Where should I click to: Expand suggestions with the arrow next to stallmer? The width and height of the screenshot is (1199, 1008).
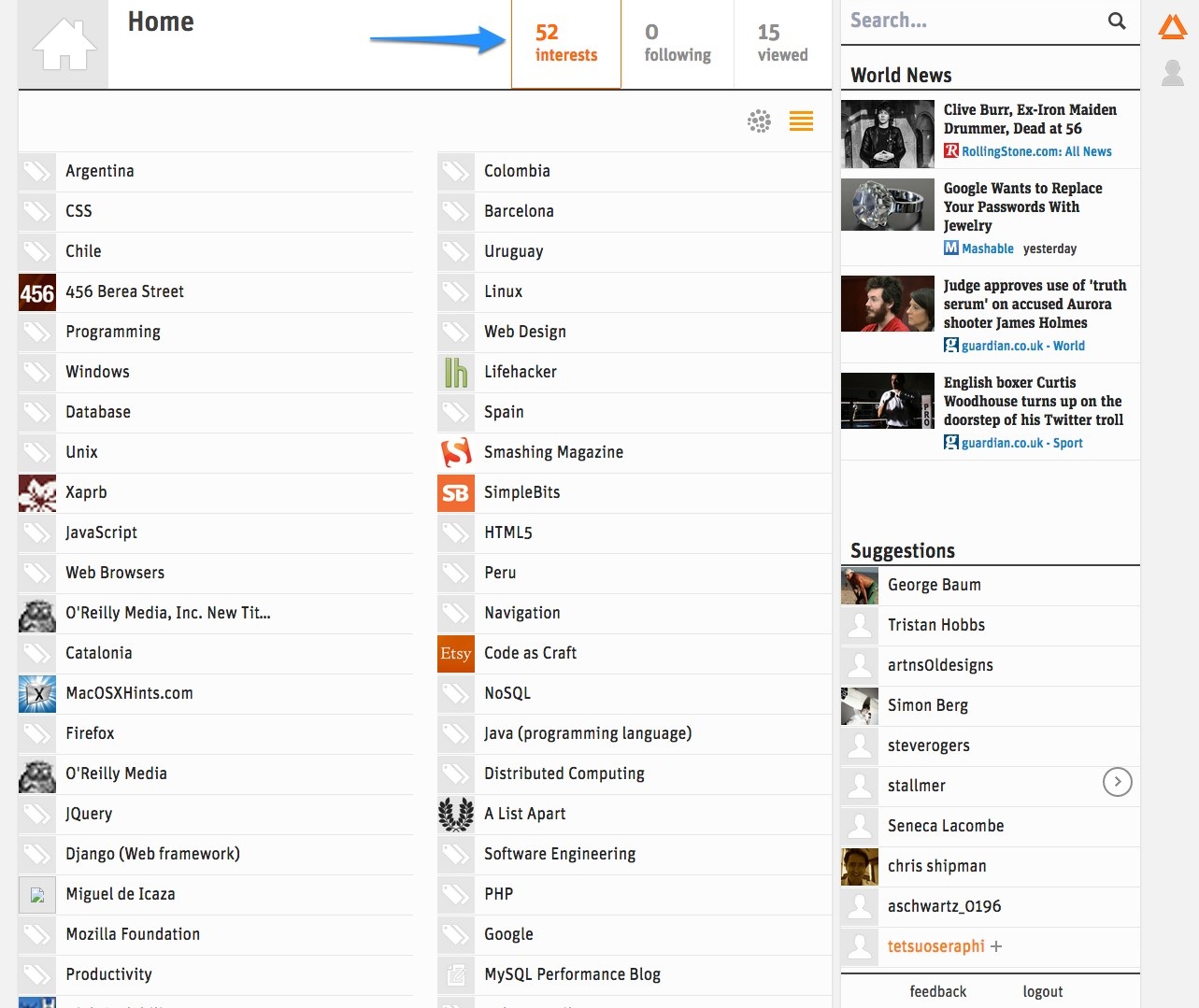pyautogui.click(x=1118, y=782)
